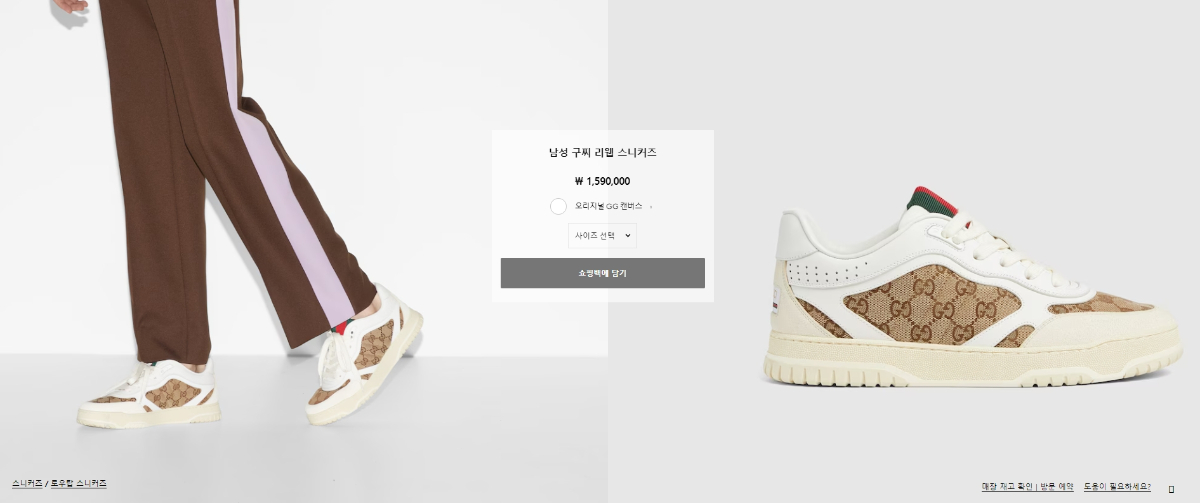
Task: Click the dropdown arrow in the size selector
Action: (628, 236)
